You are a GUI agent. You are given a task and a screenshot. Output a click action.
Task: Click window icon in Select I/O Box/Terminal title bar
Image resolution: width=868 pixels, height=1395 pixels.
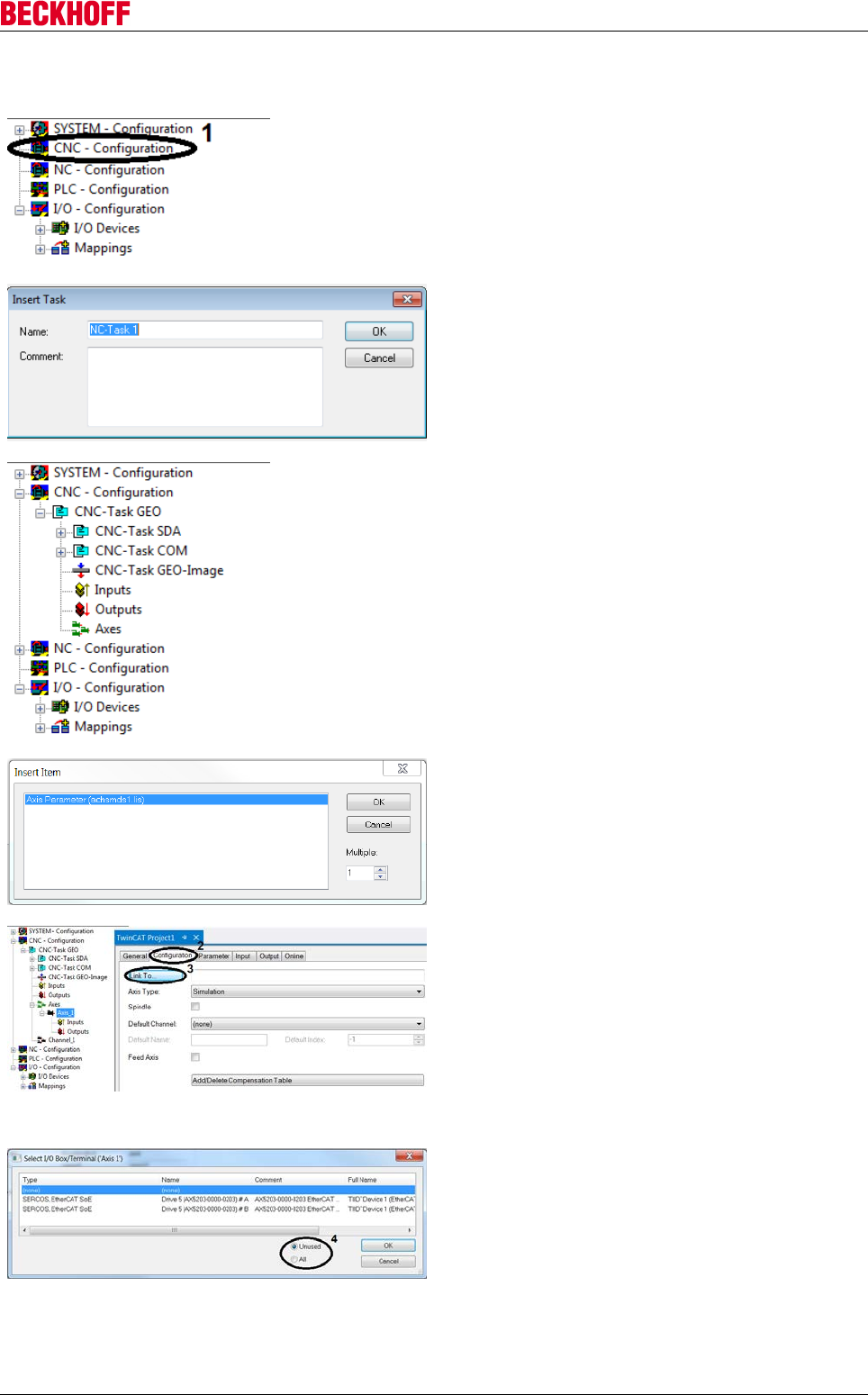(x=16, y=1158)
